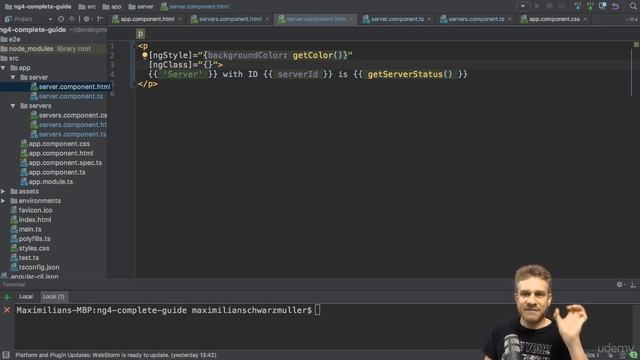The width and height of the screenshot is (640, 360).
Task: Open app.module.ts from tree
Action: (x=47, y=182)
